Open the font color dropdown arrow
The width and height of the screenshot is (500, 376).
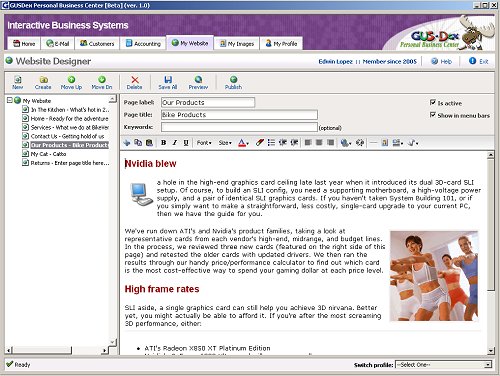[248, 143]
